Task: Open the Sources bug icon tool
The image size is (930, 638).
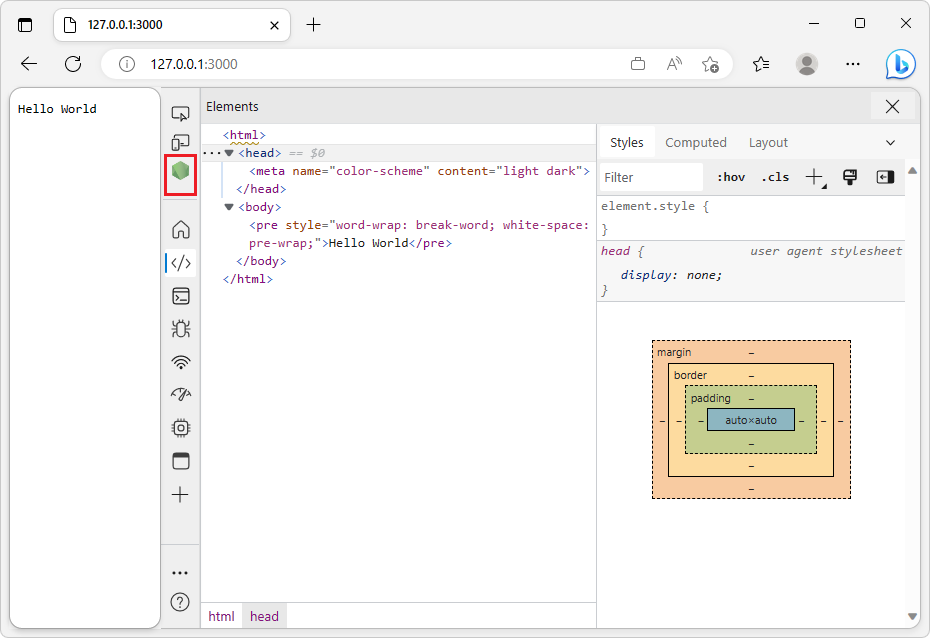Action: [x=180, y=328]
